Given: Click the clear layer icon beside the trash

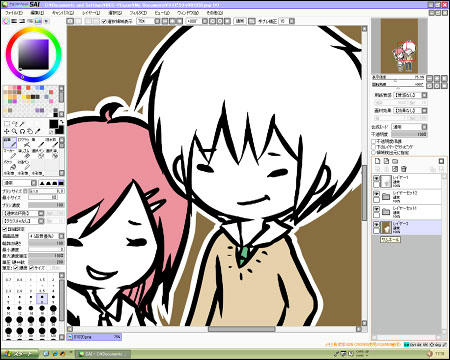Looking at the screenshot, I should [395, 169].
